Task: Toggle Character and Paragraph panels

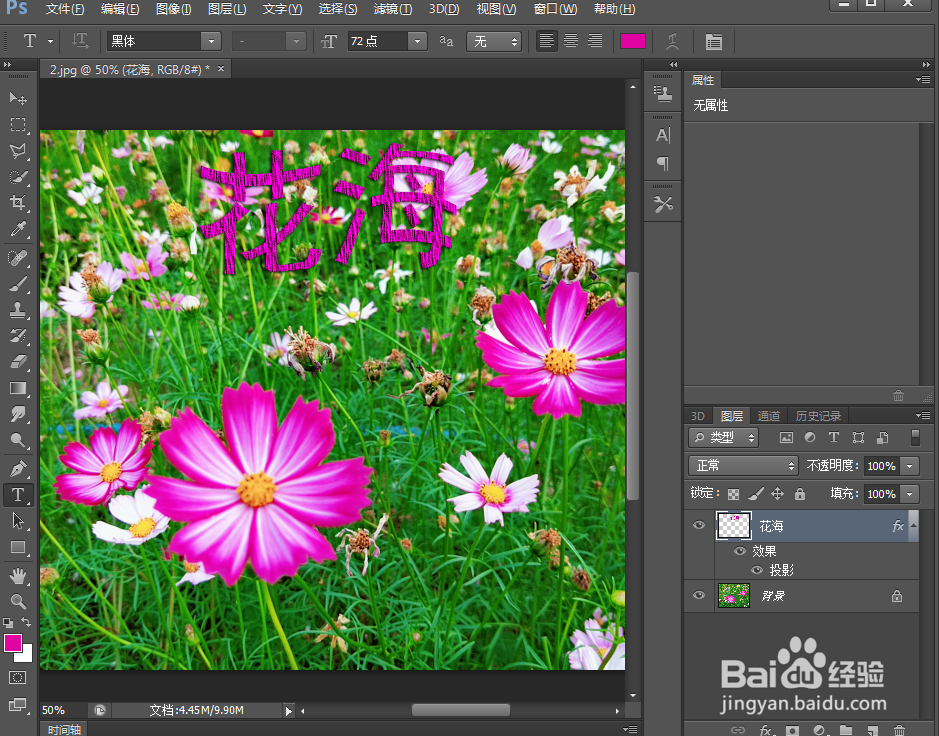Action: point(713,41)
